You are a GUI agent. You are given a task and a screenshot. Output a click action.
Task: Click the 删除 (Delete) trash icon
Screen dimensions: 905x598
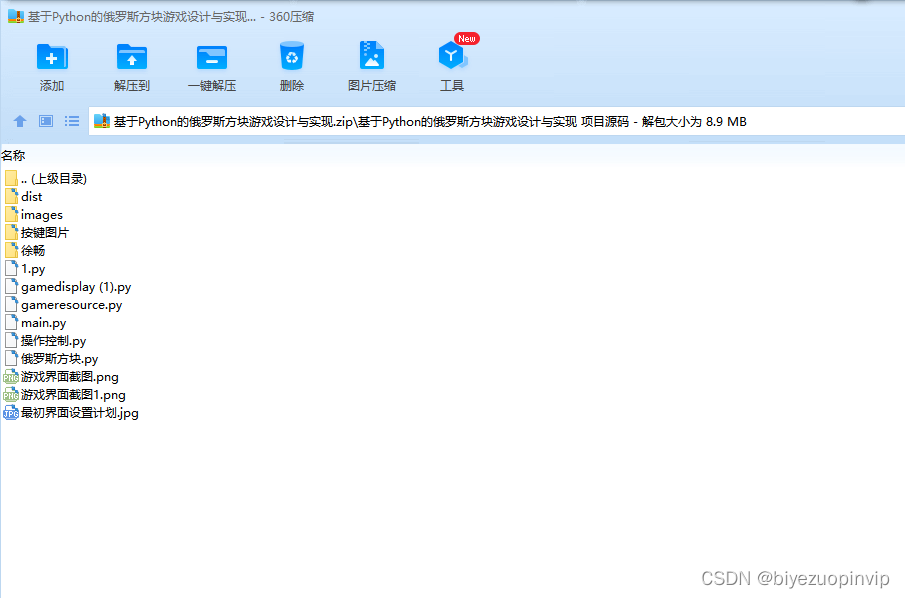pos(291,57)
